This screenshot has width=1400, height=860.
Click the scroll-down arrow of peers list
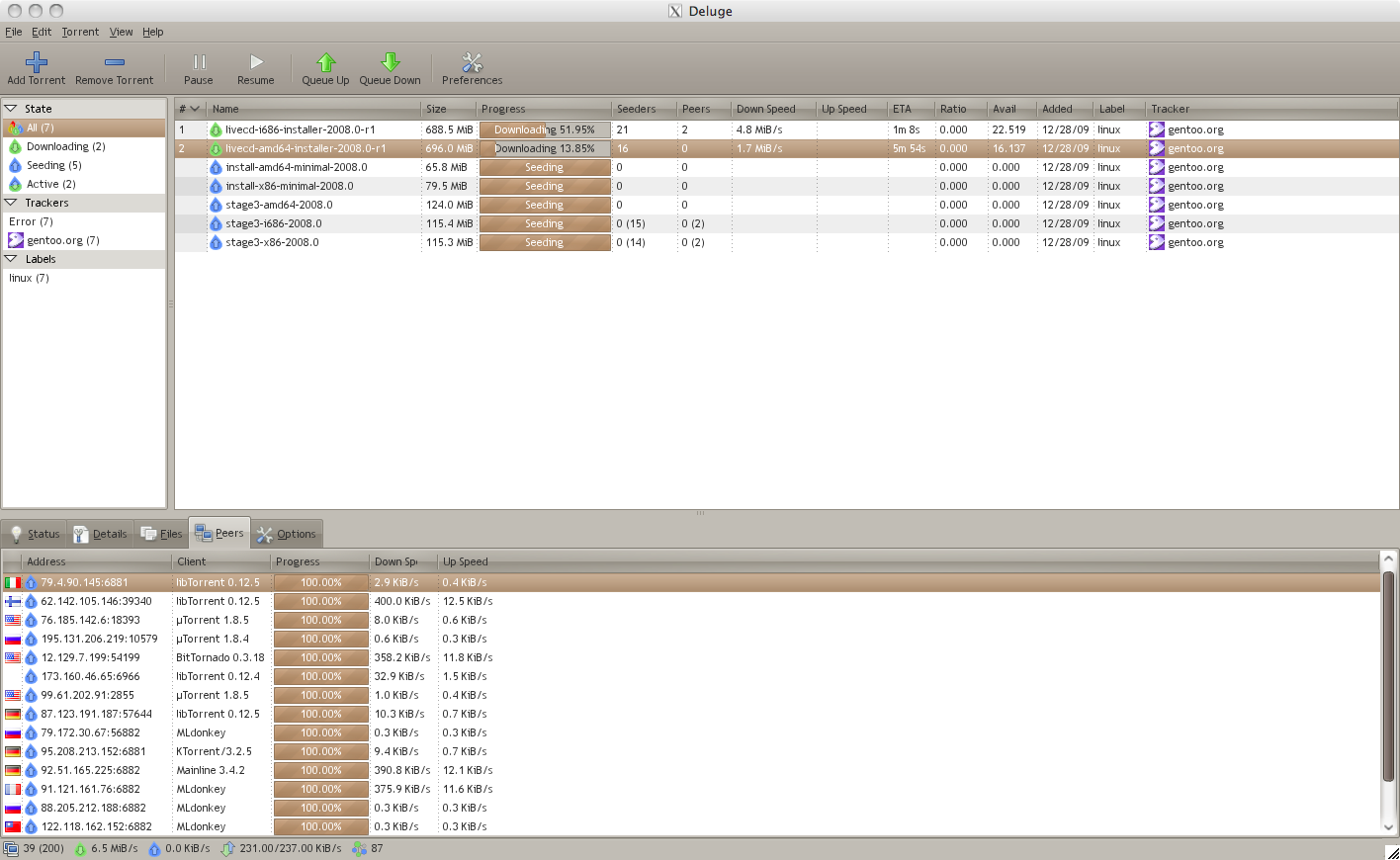[1389, 827]
